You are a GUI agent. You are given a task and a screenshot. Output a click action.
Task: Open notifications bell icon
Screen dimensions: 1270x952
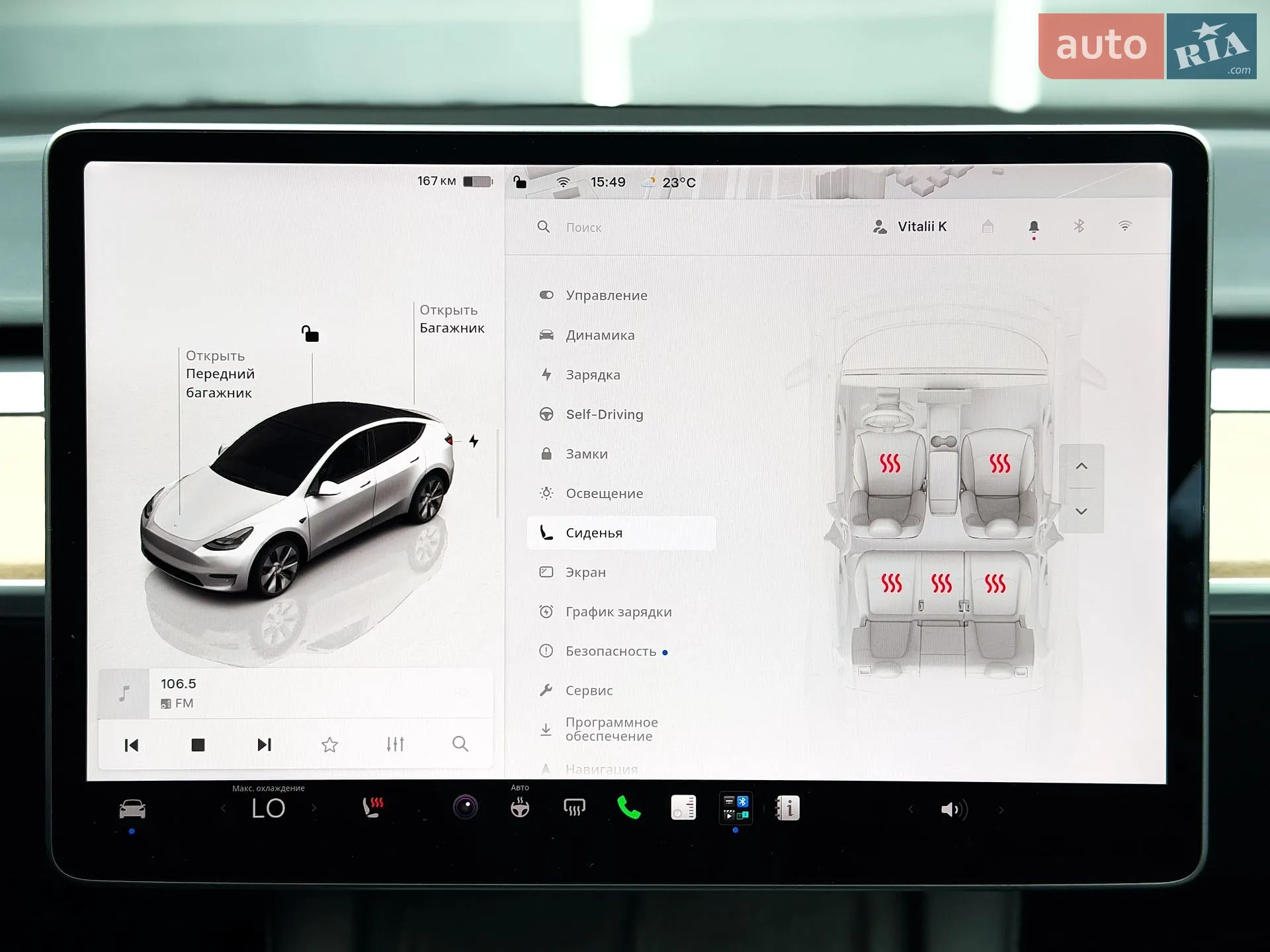tap(1034, 228)
